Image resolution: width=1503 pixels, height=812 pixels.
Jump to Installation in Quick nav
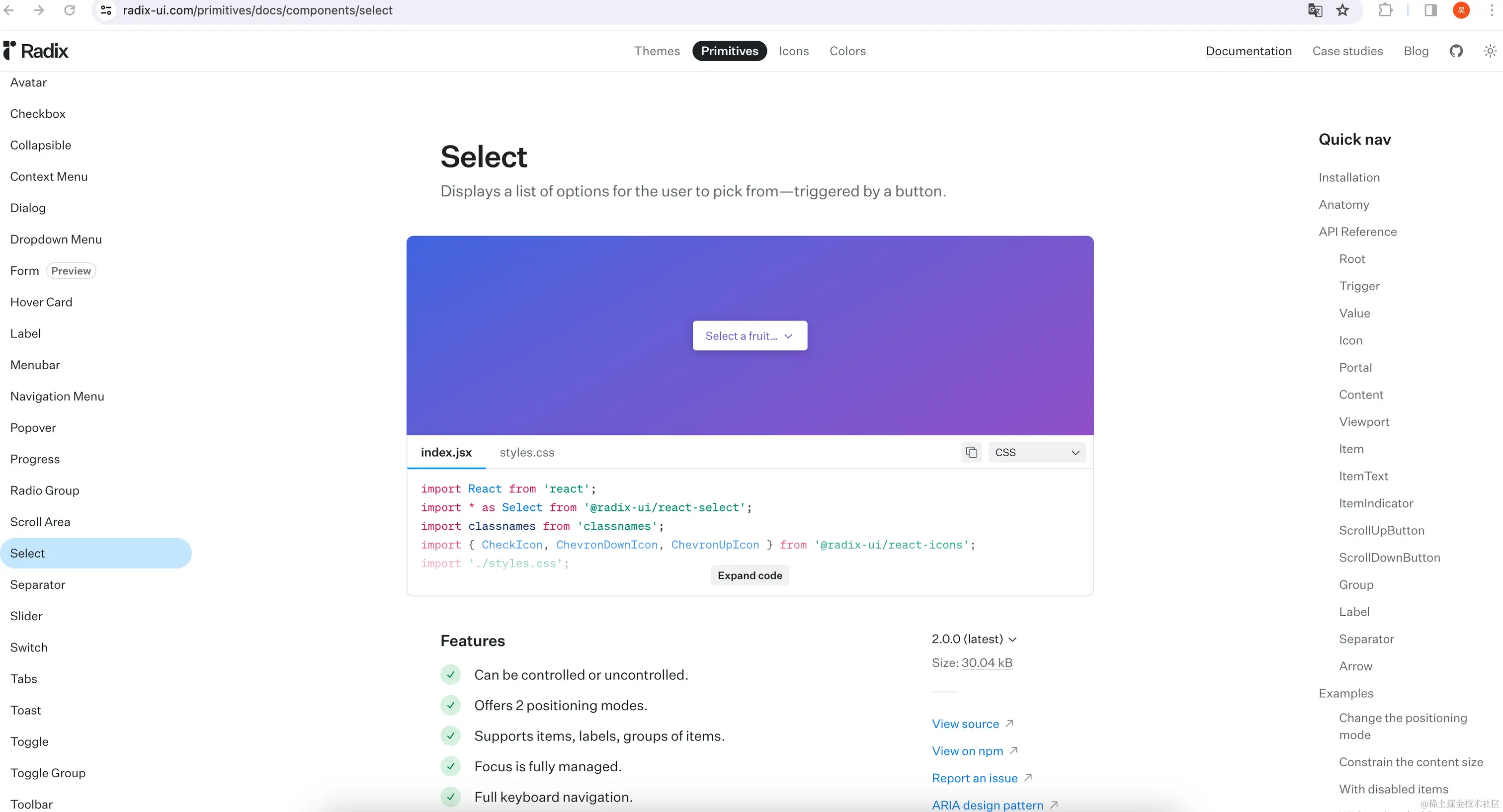pyautogui.click(x=1349, y=177)
